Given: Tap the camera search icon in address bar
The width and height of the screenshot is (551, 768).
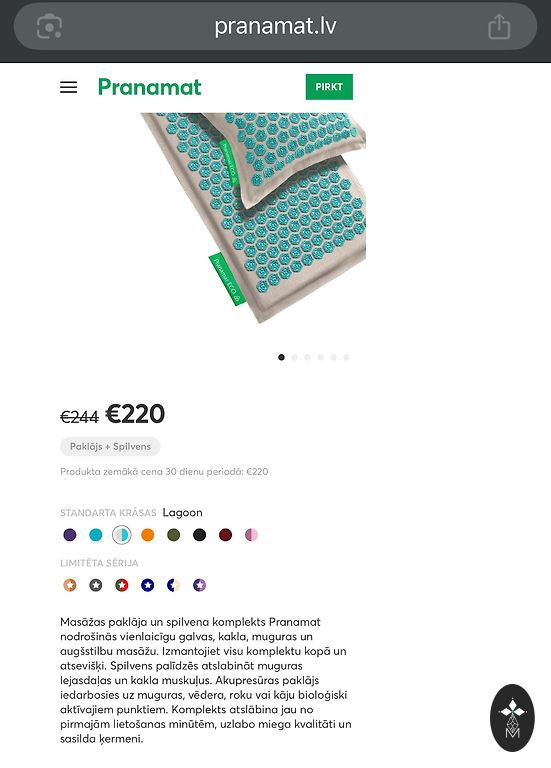Looking at the screenshot, I should pyautogui.click(x=49, y=26).
